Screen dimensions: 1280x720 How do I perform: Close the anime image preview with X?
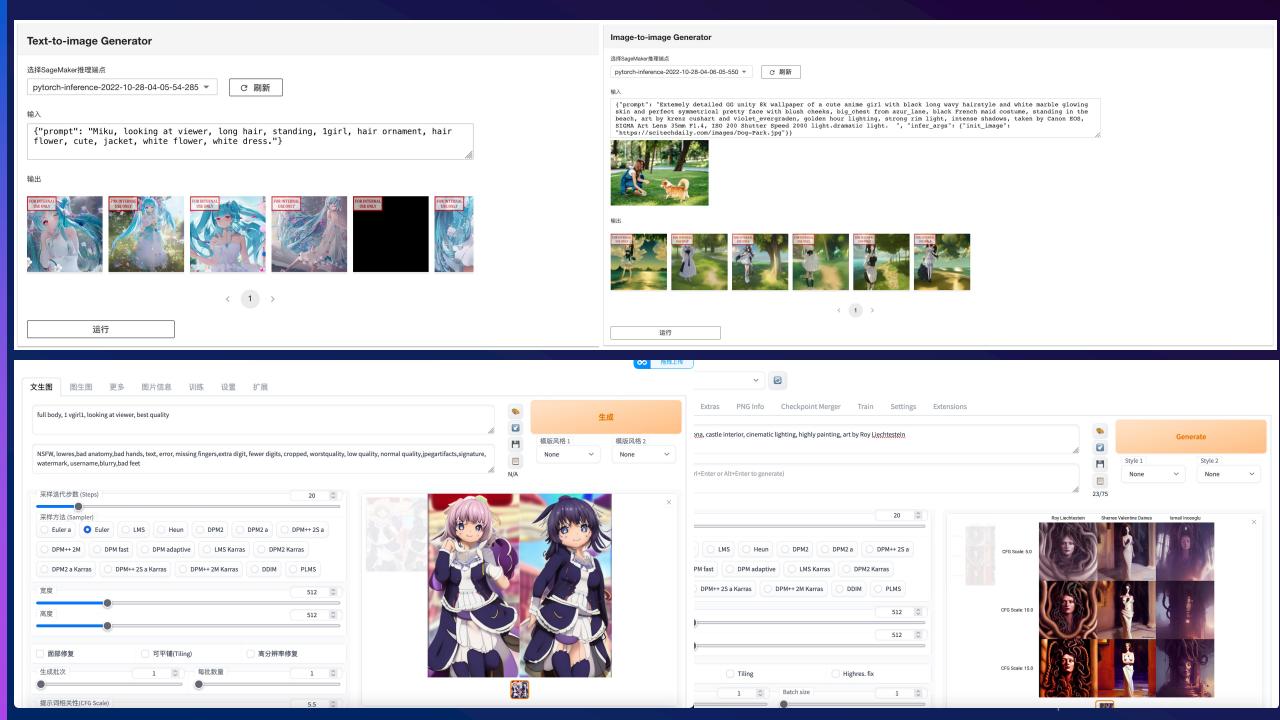click(669, 501)
